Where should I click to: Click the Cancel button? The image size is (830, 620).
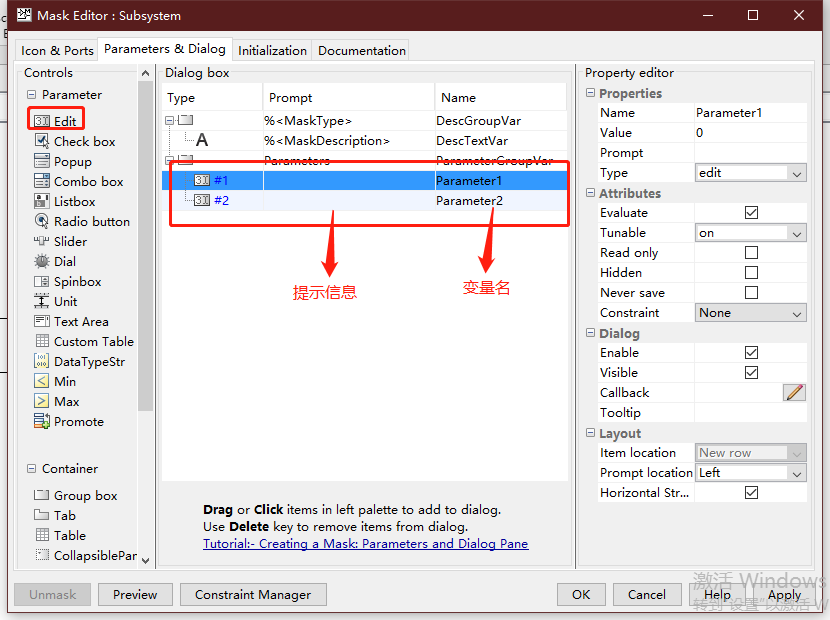(x=647, y=595)
